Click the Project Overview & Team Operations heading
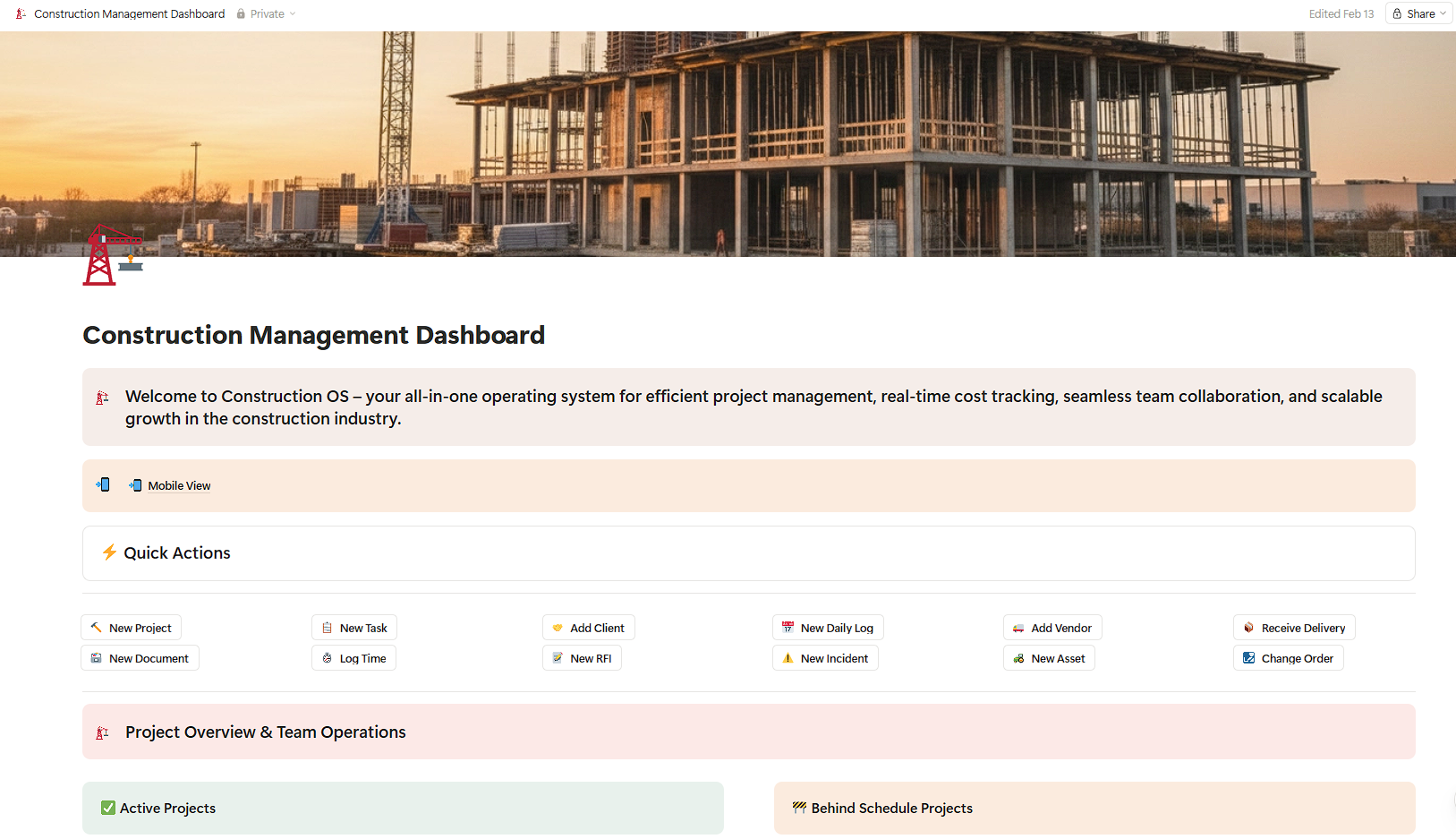Viewport: 1456px width, 839px height. click(266, 732)
